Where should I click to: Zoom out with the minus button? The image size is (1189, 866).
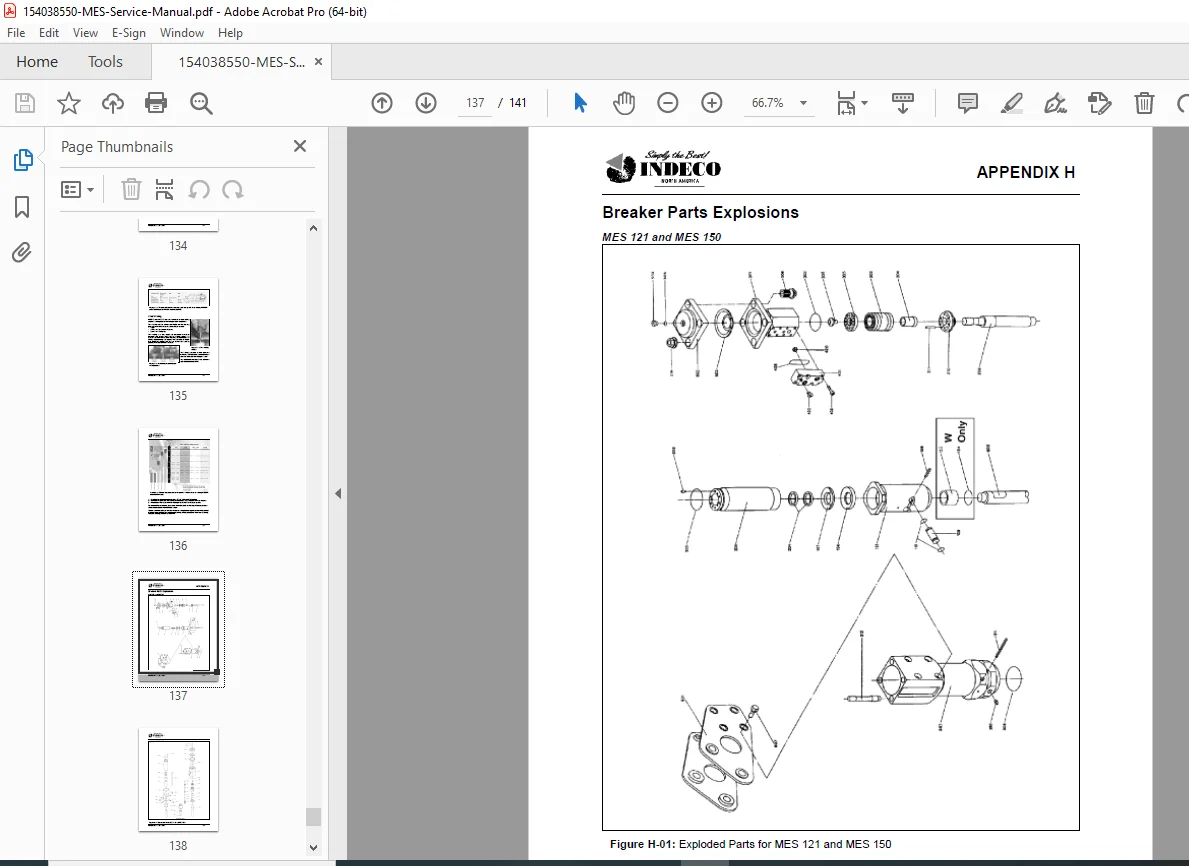667,103
